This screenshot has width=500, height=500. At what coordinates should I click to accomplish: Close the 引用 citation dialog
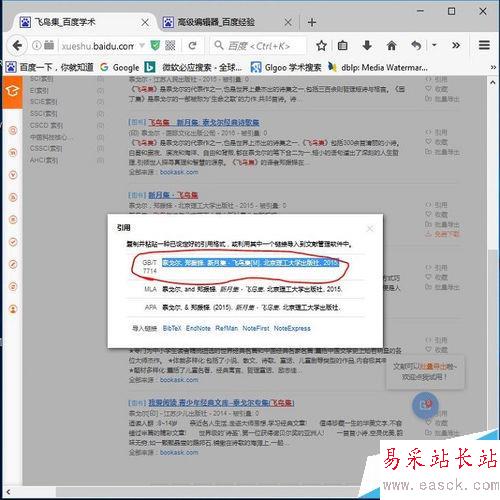point(370,229)
